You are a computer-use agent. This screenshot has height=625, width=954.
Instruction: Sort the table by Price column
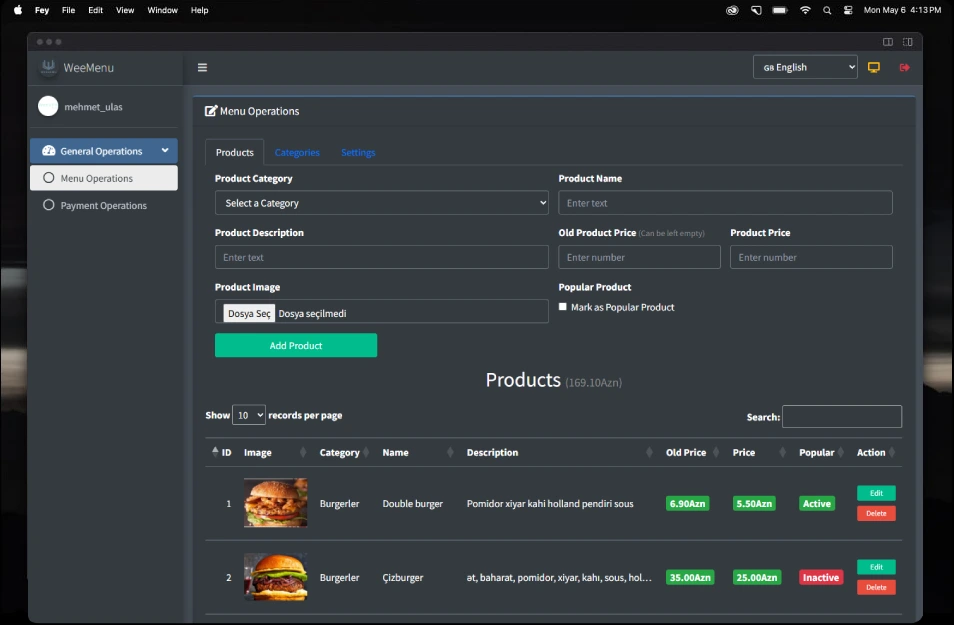click(x=759, y=452)
